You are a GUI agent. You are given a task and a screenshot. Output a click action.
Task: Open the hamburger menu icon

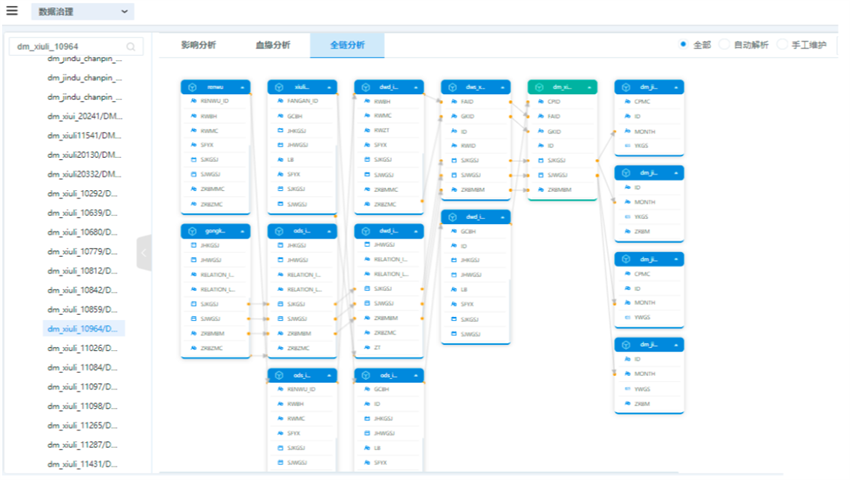12,11
